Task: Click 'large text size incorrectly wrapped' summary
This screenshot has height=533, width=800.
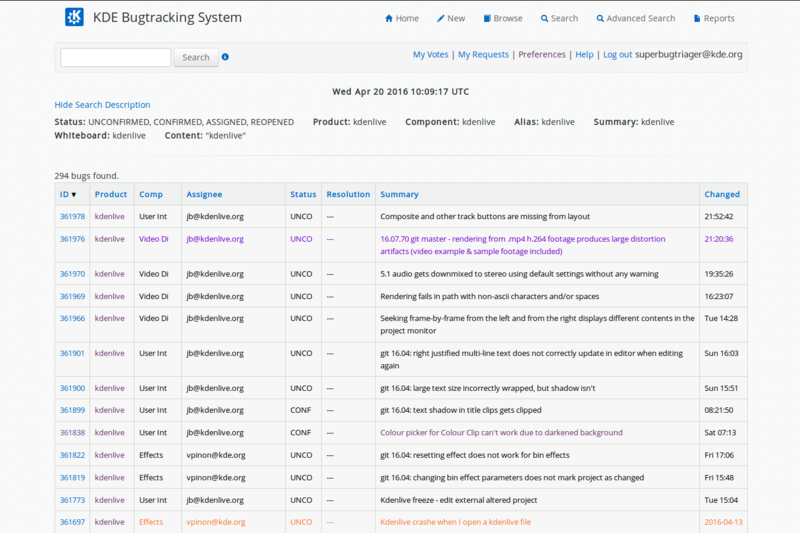Action: tap(488, 388)
